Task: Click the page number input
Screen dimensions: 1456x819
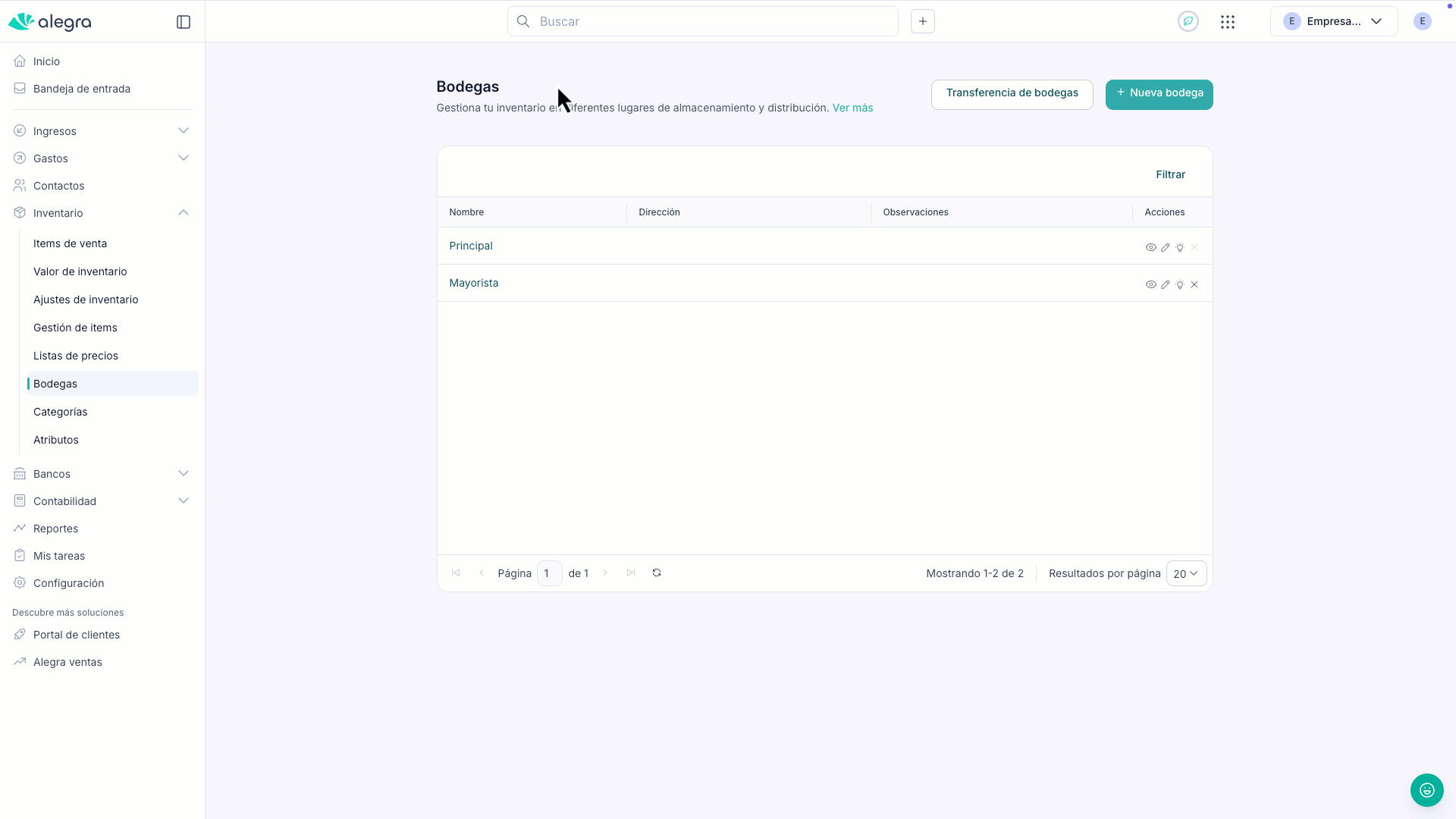Action: point(549,573)
